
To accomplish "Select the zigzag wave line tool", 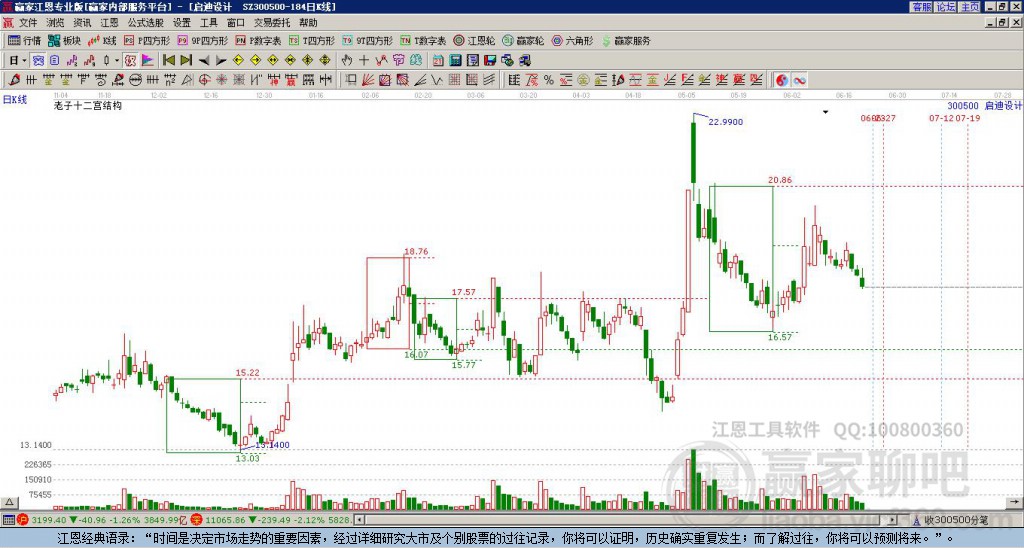I will pyautogui.click(x=437, y=80).
